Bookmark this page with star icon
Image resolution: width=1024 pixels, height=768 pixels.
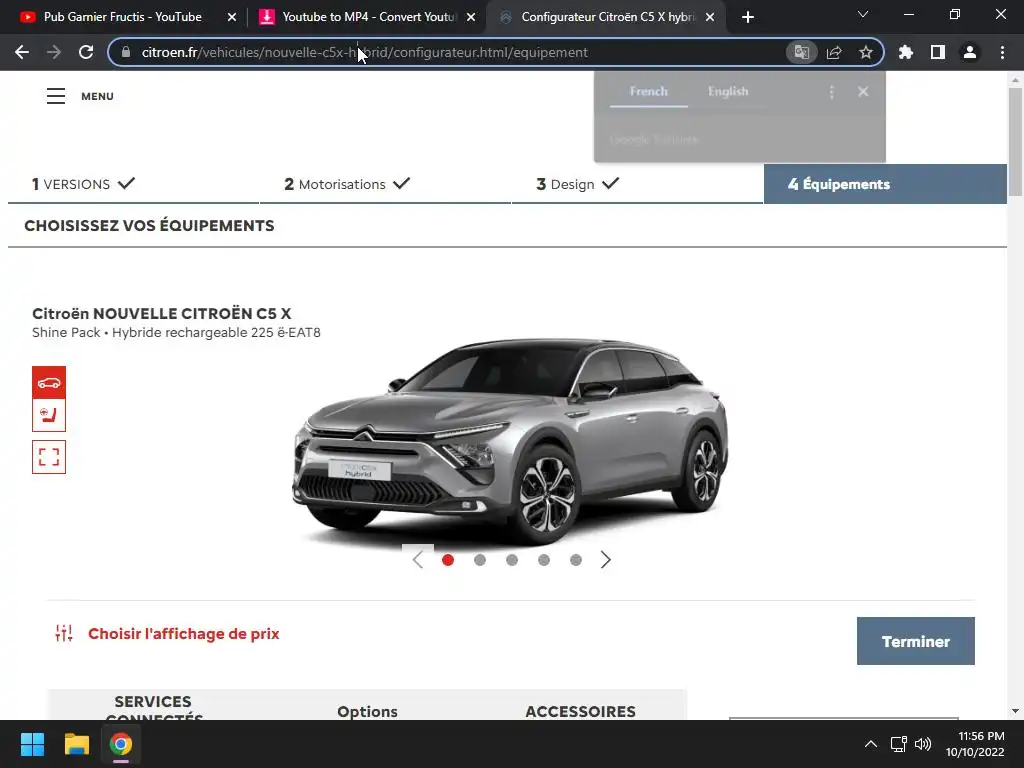click(x=866, y=52)
